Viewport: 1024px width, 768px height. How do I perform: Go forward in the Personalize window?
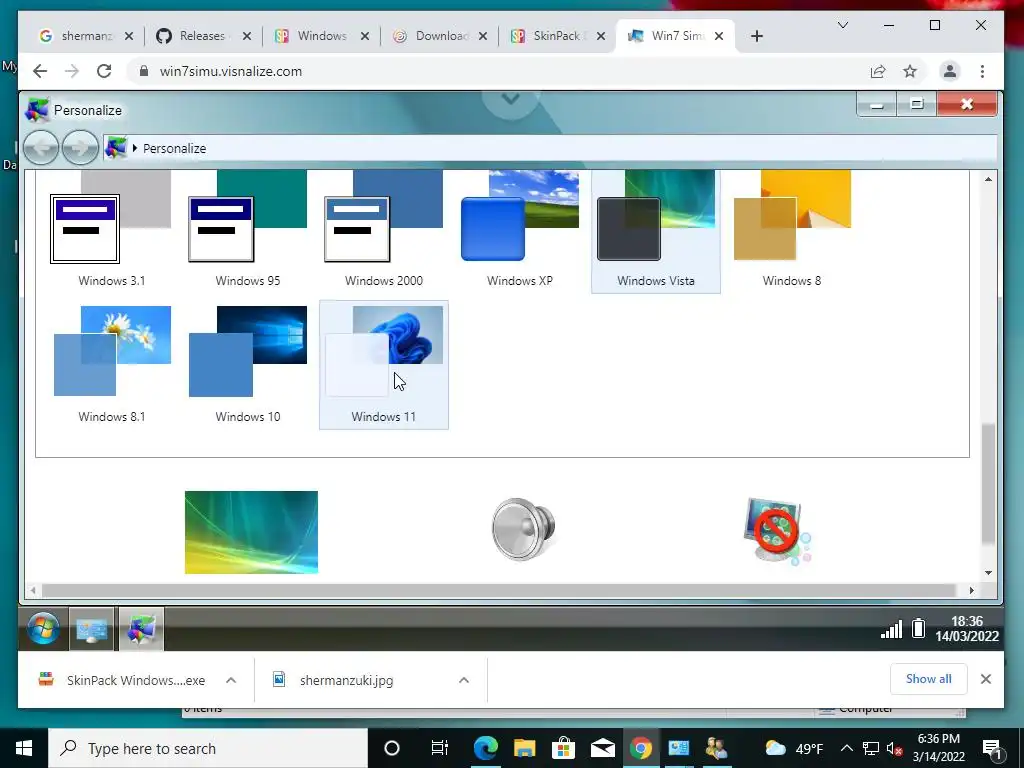click(80, 148)
